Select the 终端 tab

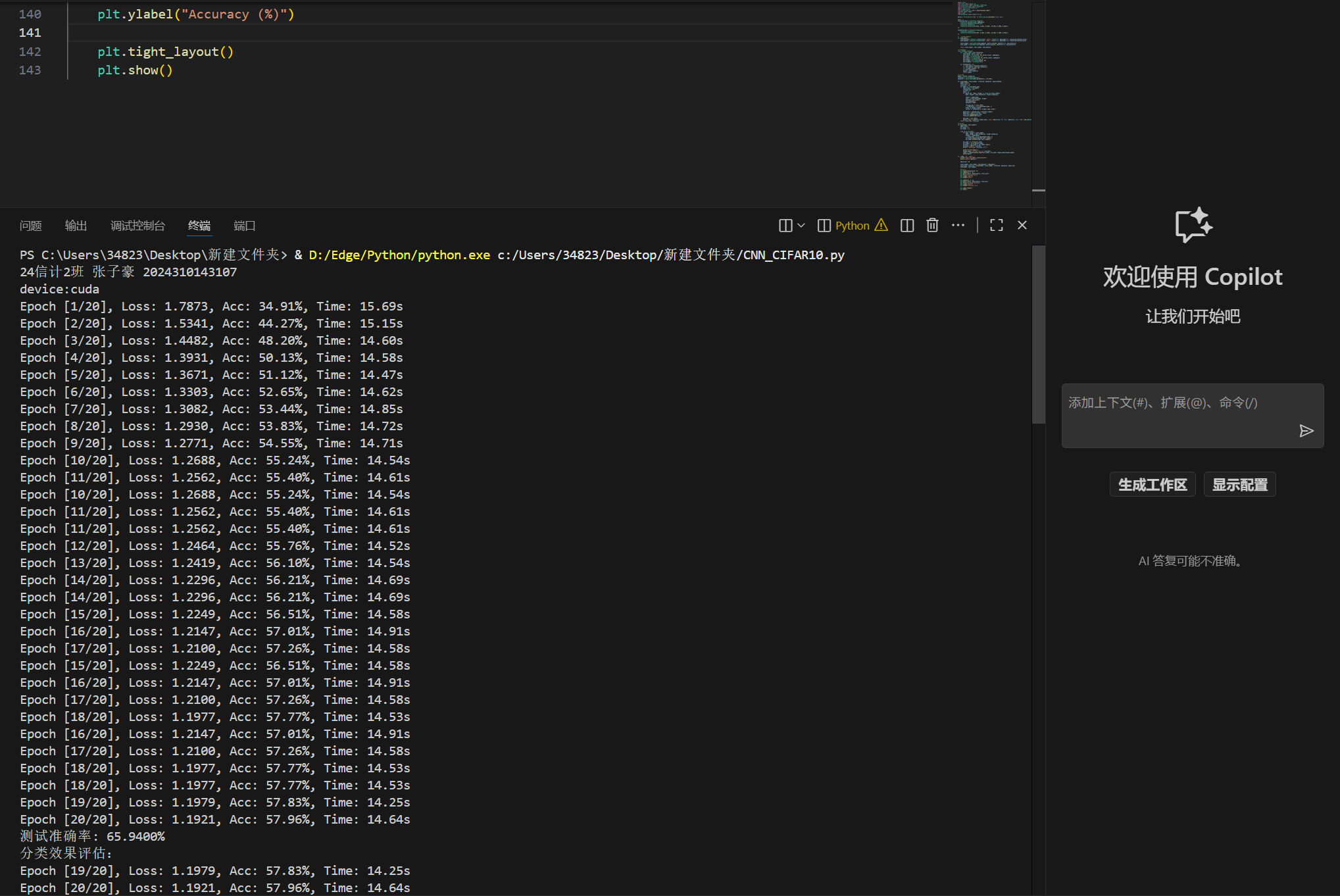(x=199, y=226)
